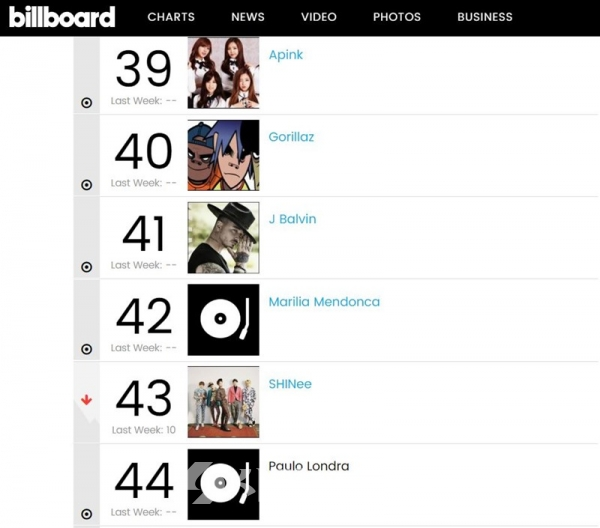Open the BUSINESS section
This screenshot has height=528, width=600.
click(485, 17)
